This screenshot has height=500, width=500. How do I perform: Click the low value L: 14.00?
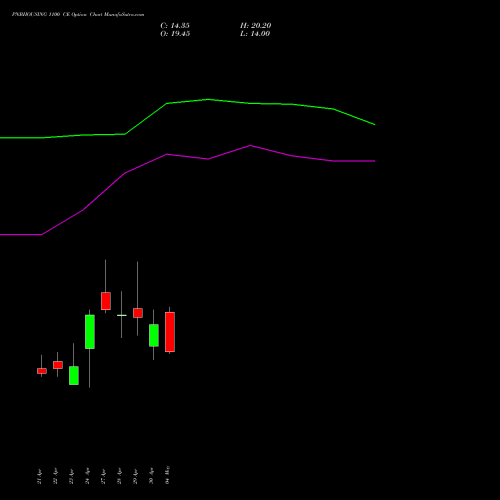(255, 34)
